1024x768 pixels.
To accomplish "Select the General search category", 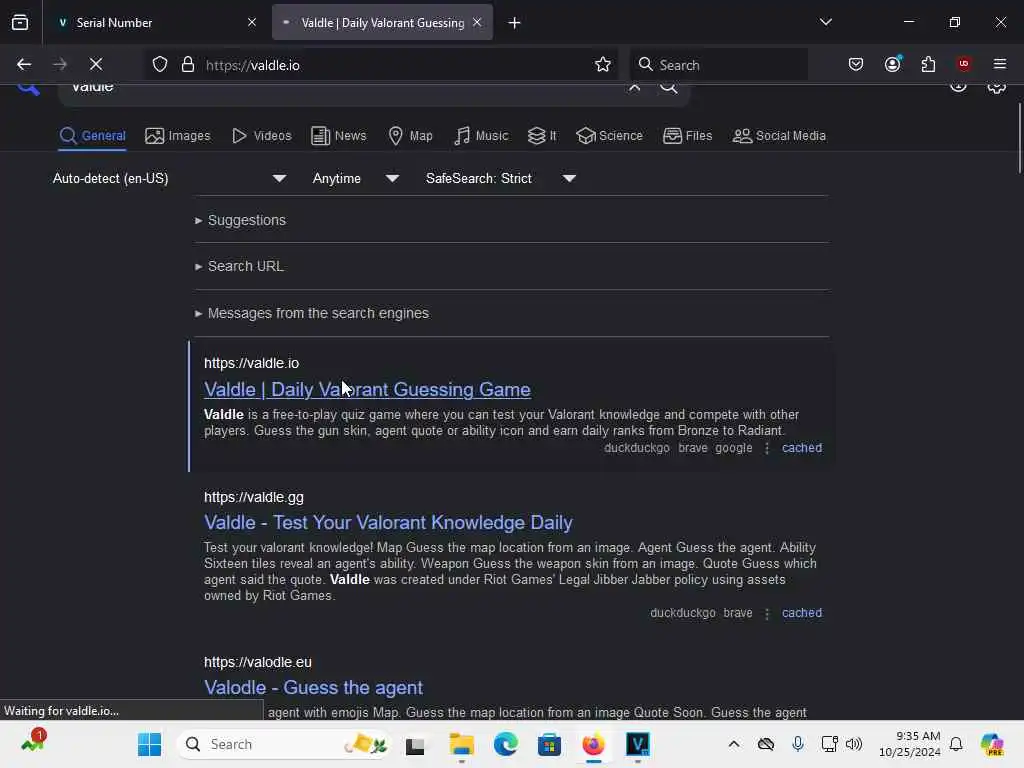I will [92, 136].
